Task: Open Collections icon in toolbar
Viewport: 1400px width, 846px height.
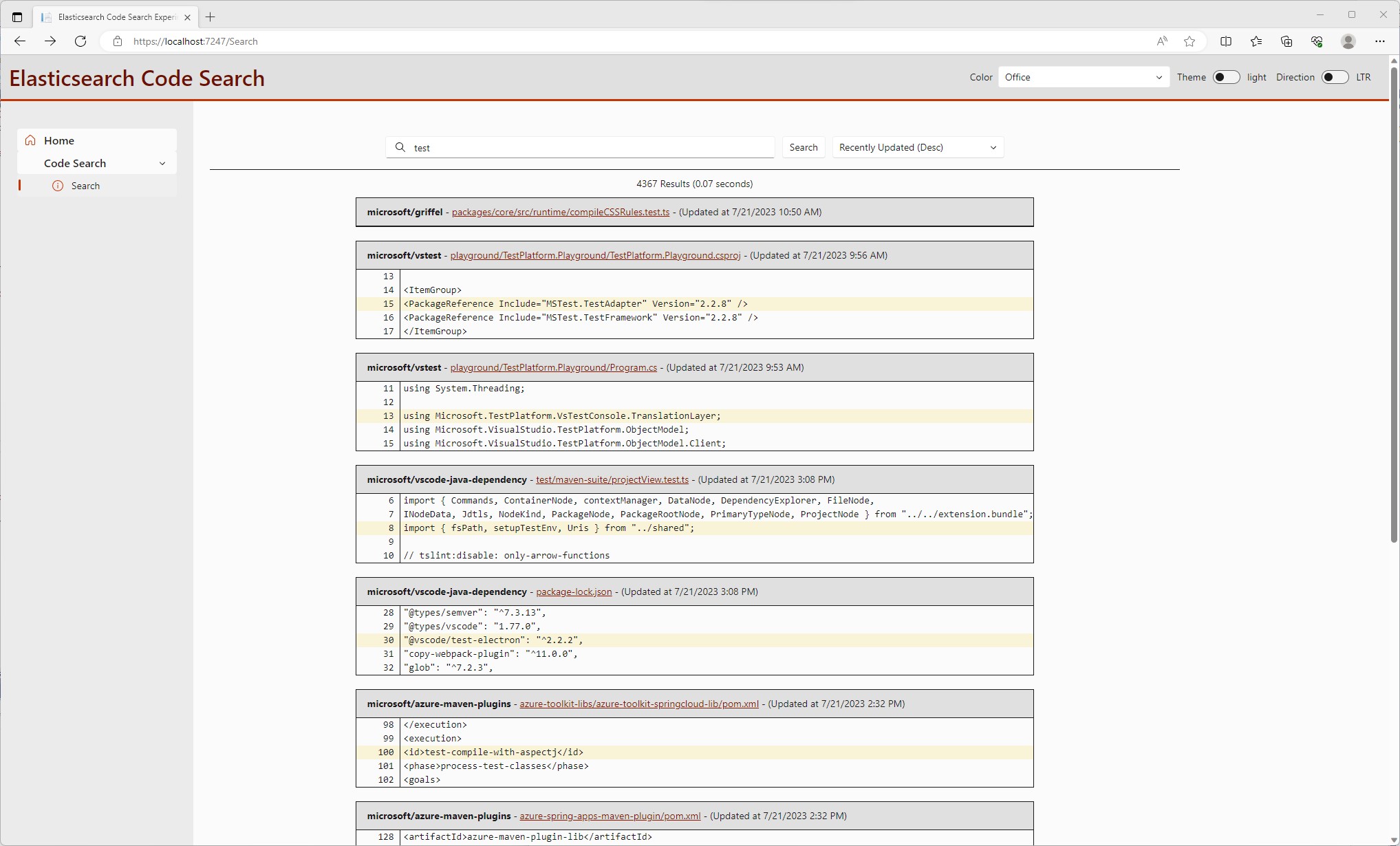Action: click(1286, 41)
